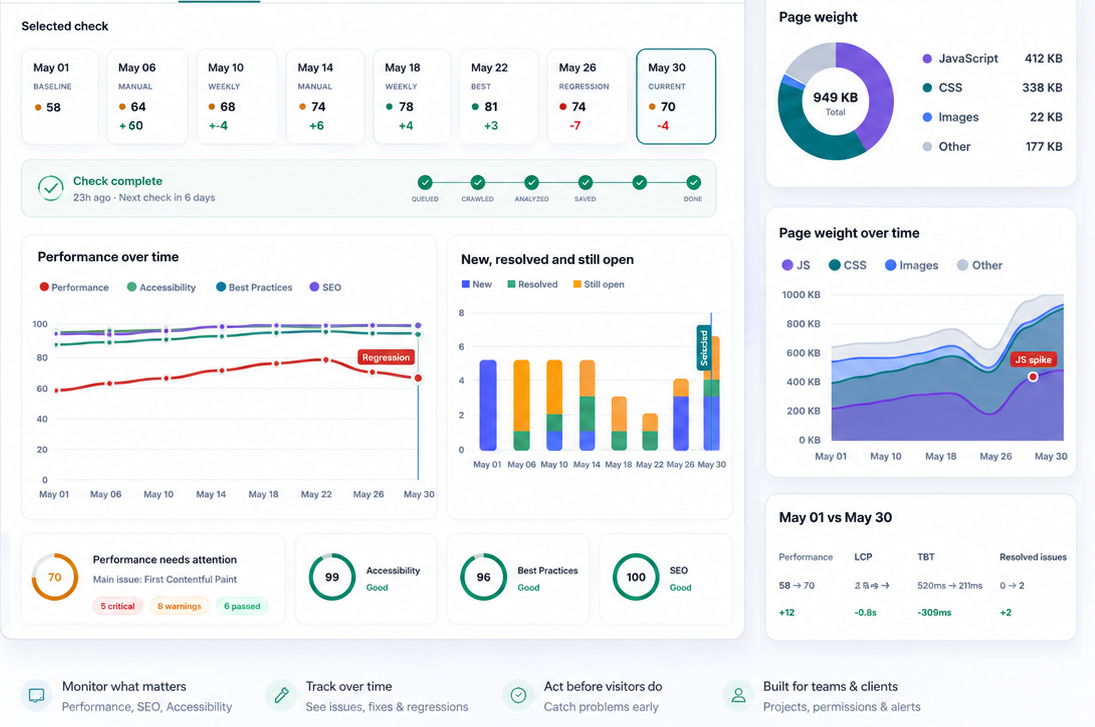Click the 177 KB Other value
1095x727 pixels.
click(x=1043, y=147)
